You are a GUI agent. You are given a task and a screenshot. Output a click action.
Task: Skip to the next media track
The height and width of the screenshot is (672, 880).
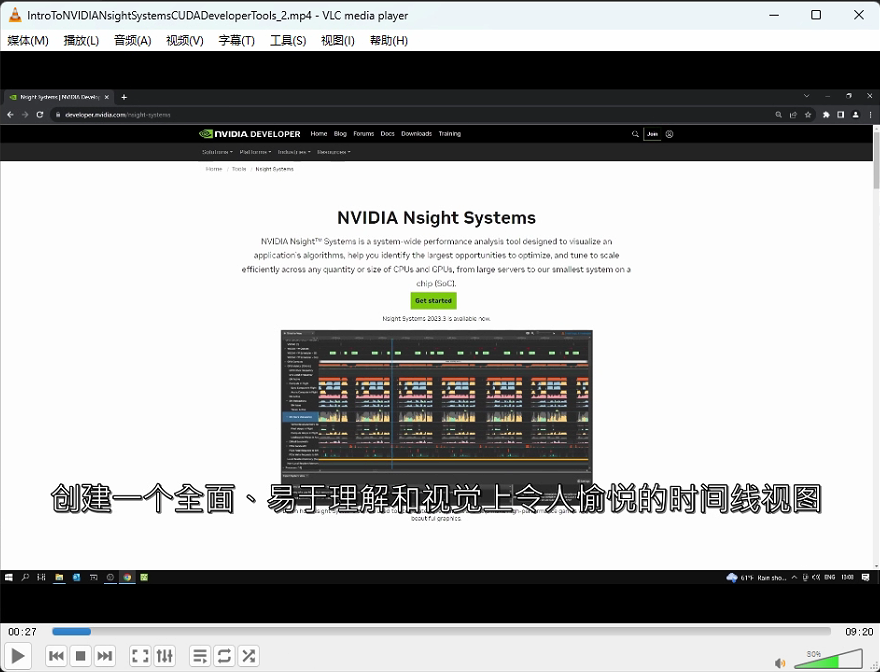(x=105, y=656)
